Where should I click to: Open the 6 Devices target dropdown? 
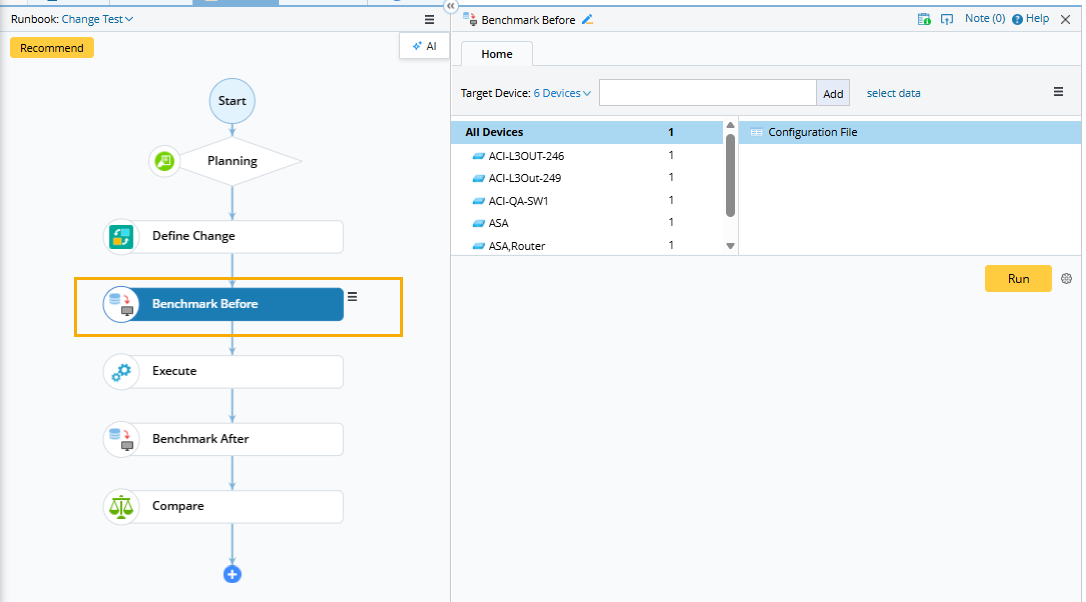[x=562, y=93]
